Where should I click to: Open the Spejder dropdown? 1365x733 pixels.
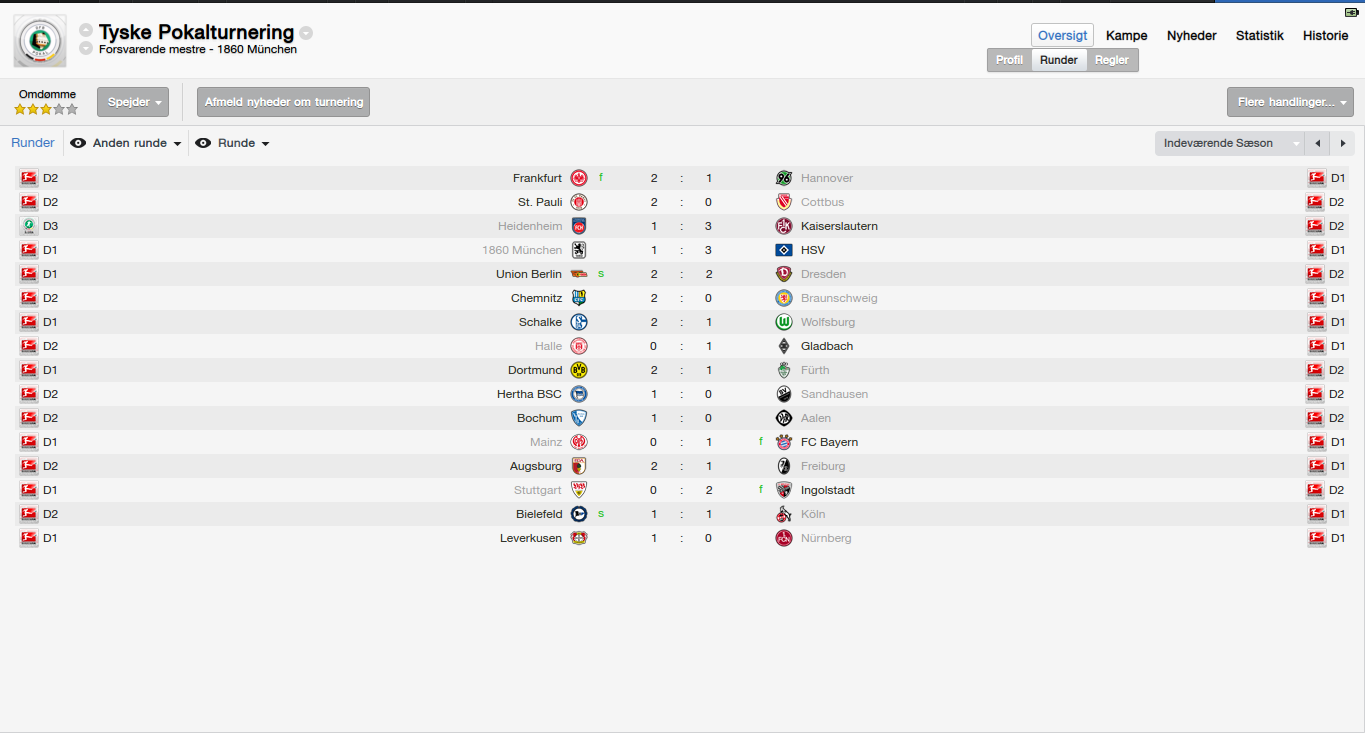tap(133, 102)
